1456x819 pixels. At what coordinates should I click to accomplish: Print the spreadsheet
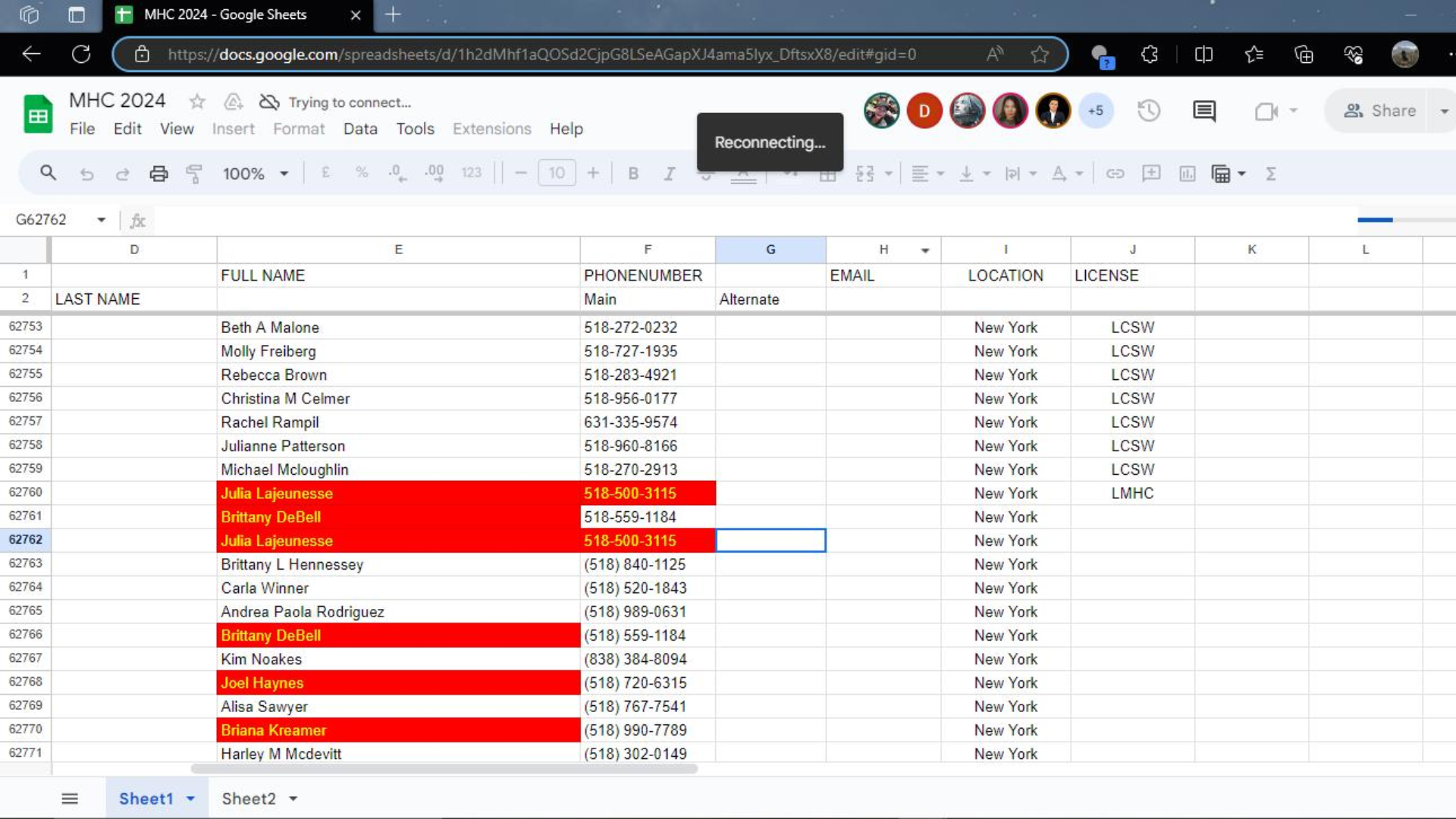(x=158, y=174)
